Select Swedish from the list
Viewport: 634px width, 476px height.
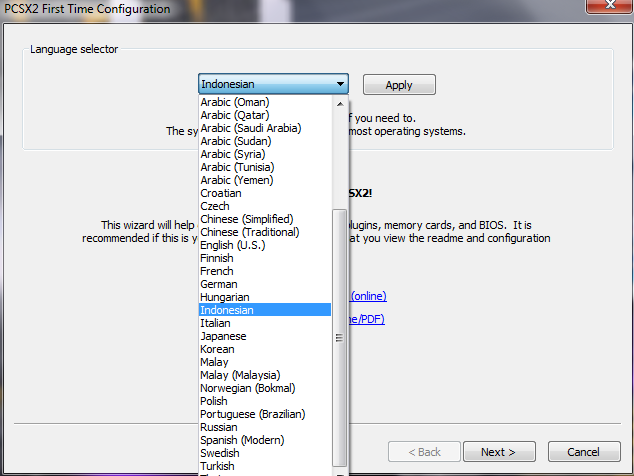pos(265,453)
